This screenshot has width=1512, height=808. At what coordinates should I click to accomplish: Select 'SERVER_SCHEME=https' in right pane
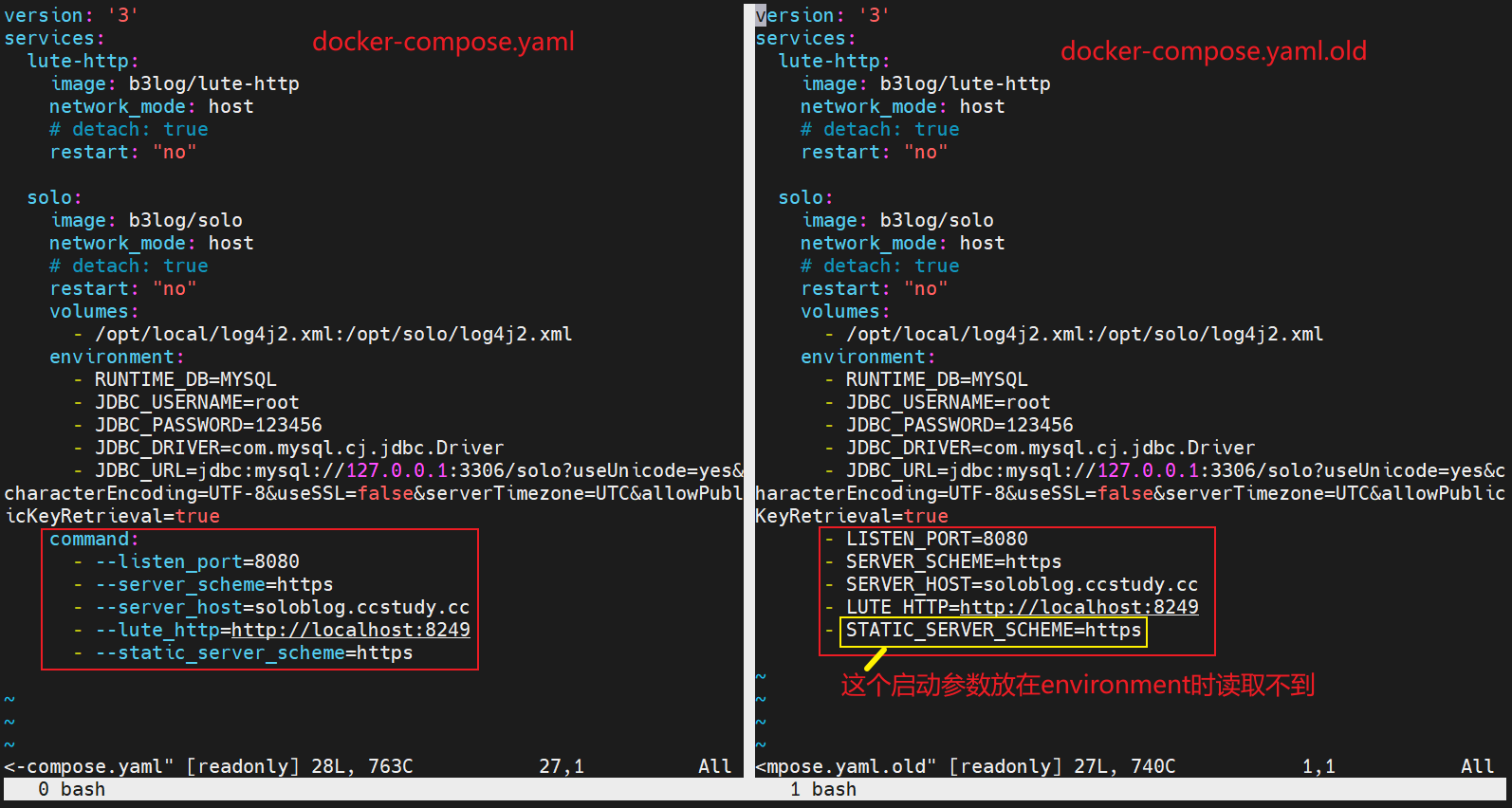click(x=954, y=561)
